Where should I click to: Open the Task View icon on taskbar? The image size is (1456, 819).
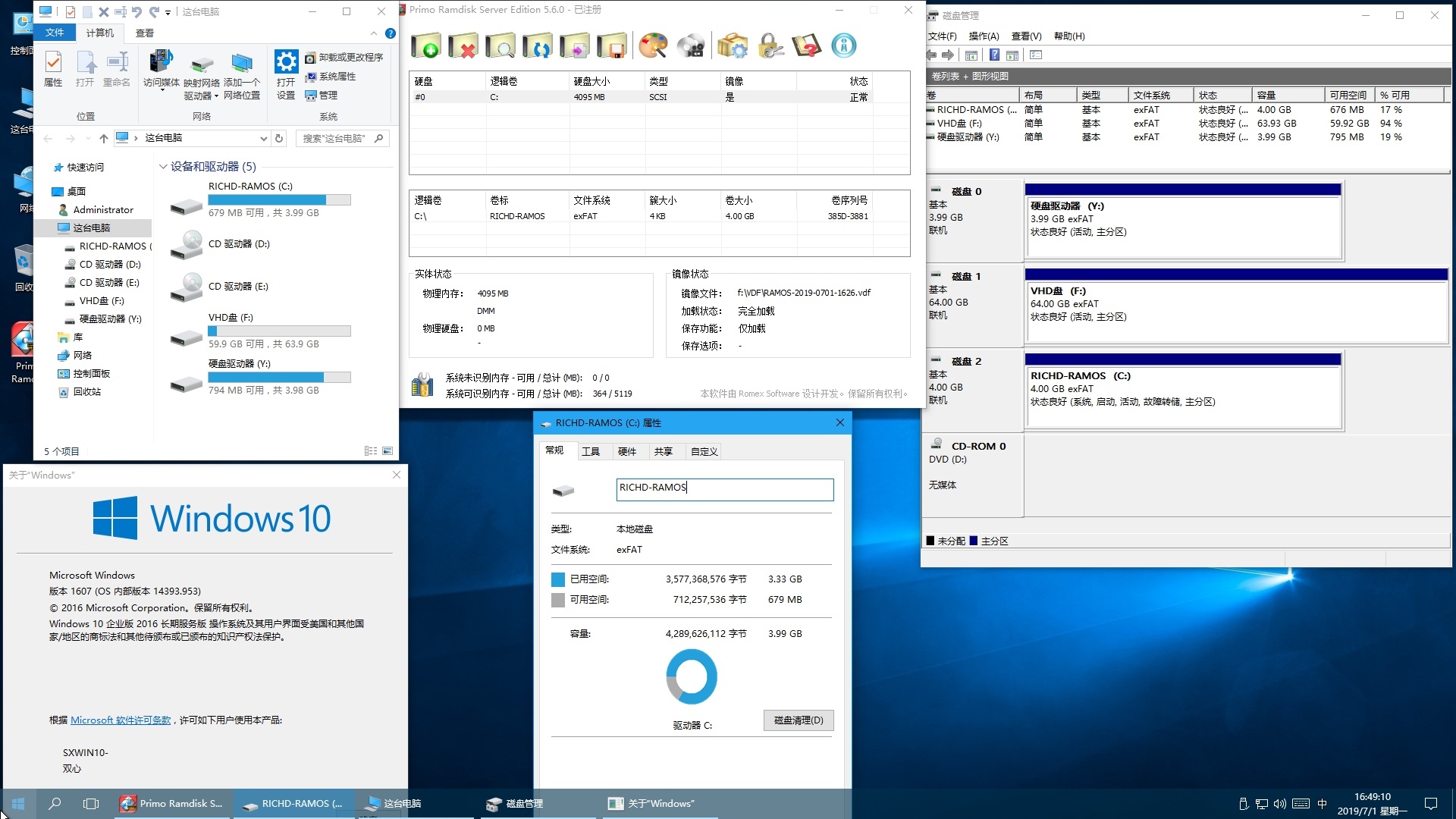pyautogui.click(x=91, y=804)
